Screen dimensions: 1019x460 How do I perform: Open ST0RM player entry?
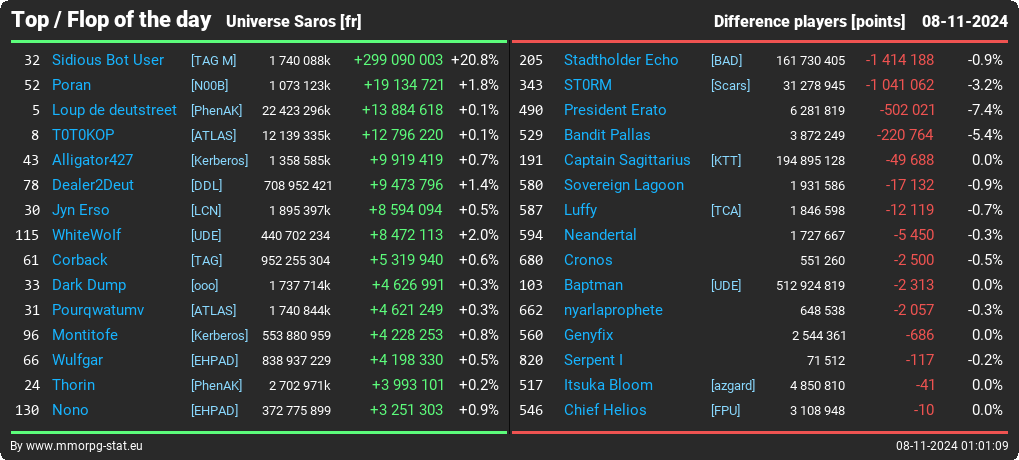pos(587,85)
